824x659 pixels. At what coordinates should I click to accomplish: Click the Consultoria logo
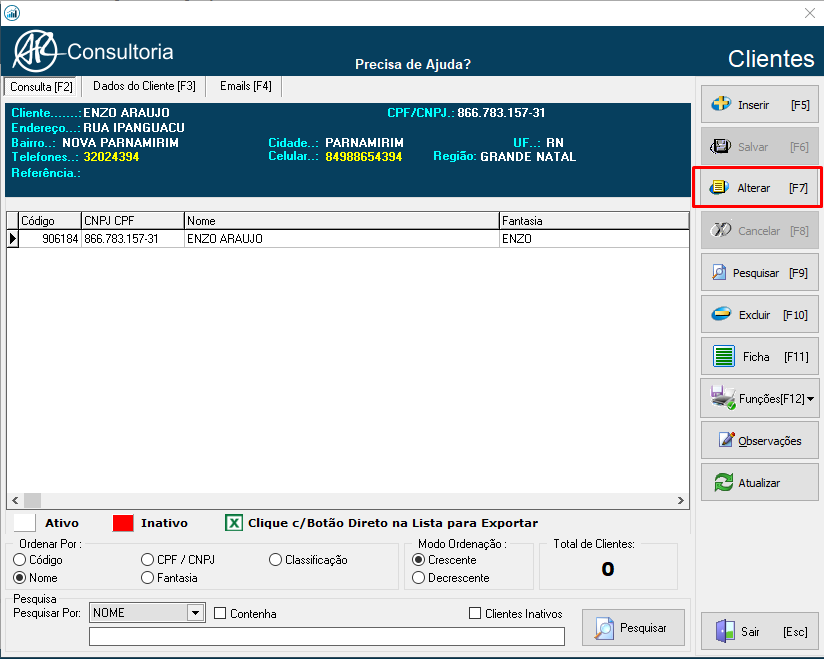(x=94, y=51)
